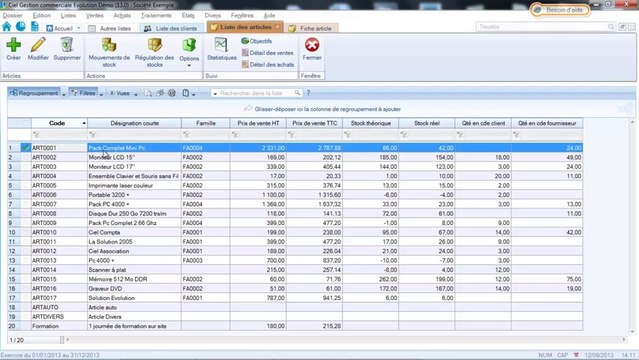The image size is (639, 360).
Task: Select the cell Ciel Compta
Action: click(134, 232)
